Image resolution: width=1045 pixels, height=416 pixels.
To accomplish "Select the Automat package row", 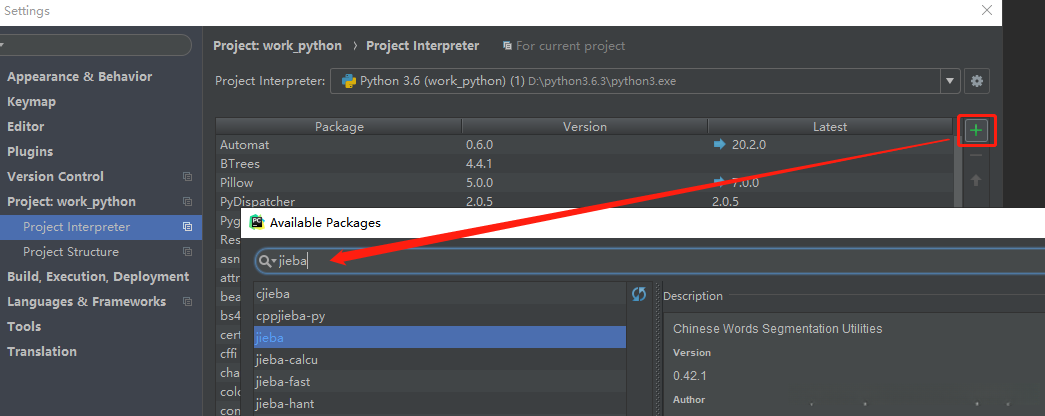I will coord(245,145).
